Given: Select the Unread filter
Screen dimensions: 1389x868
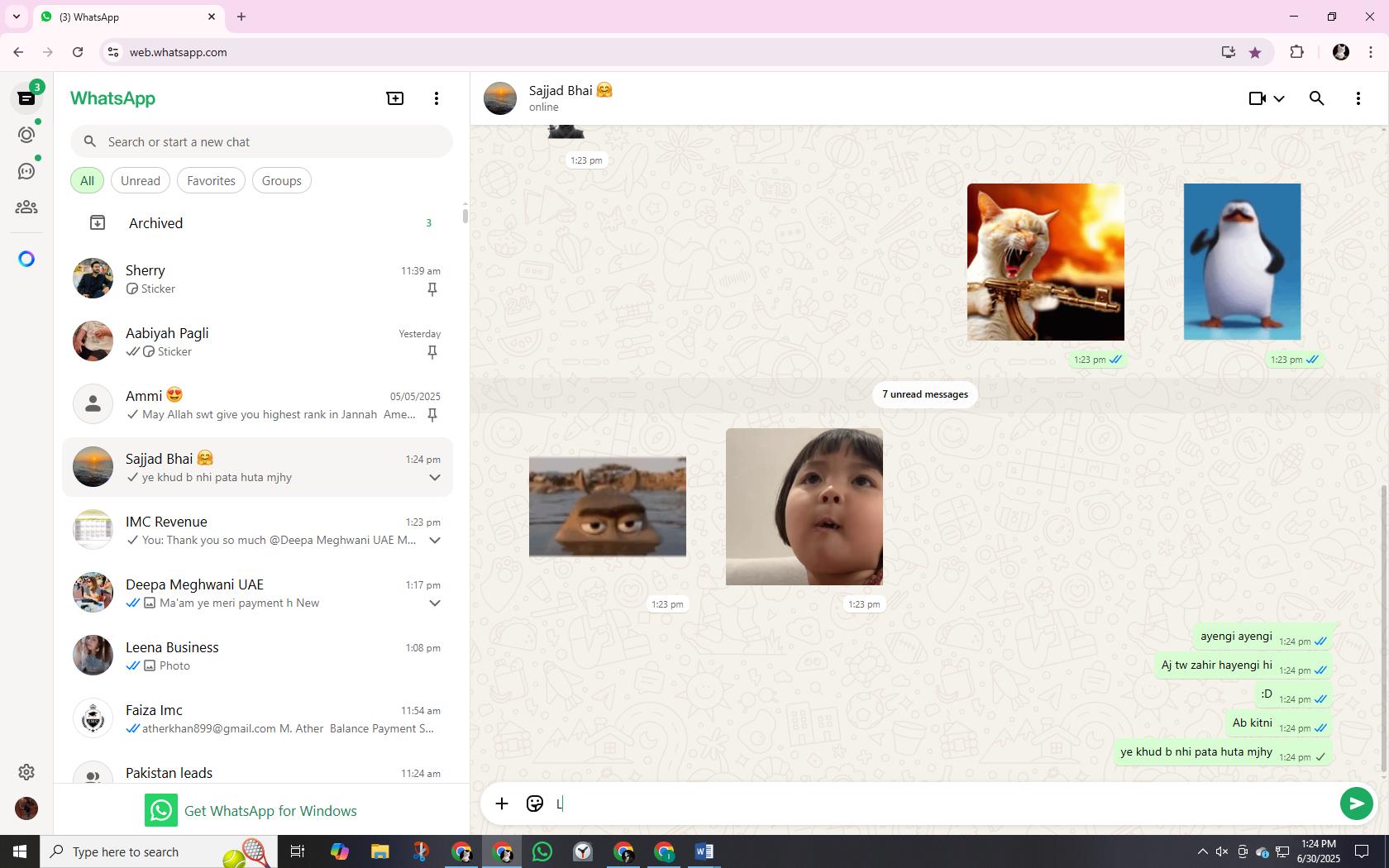Looking at the screenshot, I should 141,181.
